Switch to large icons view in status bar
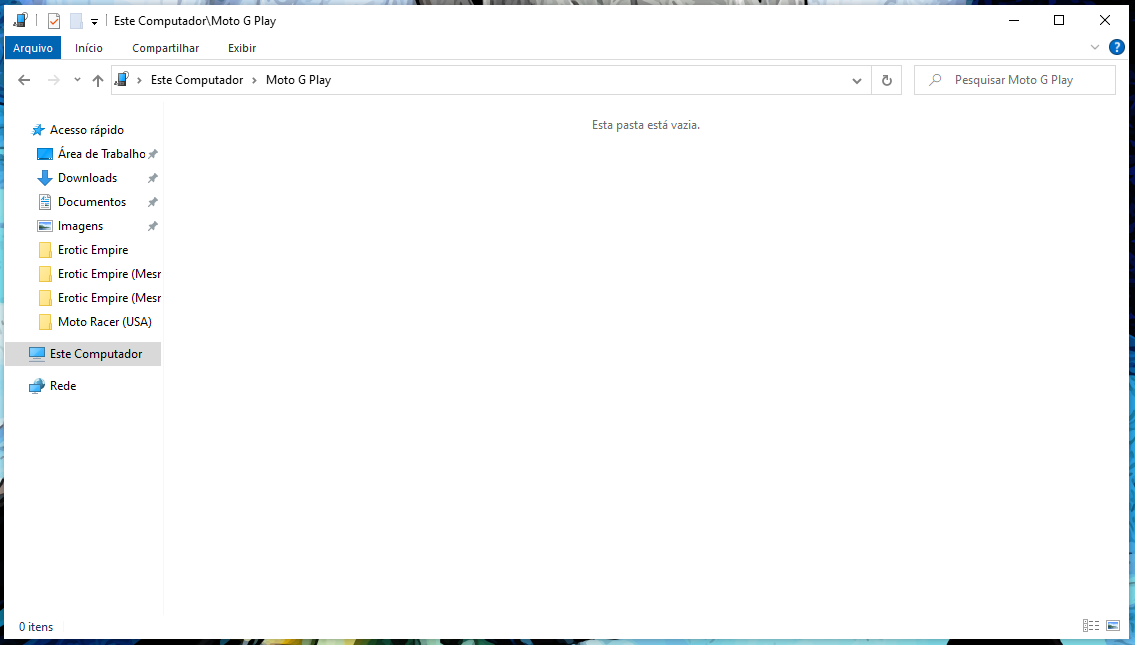 click(1113, 625)
